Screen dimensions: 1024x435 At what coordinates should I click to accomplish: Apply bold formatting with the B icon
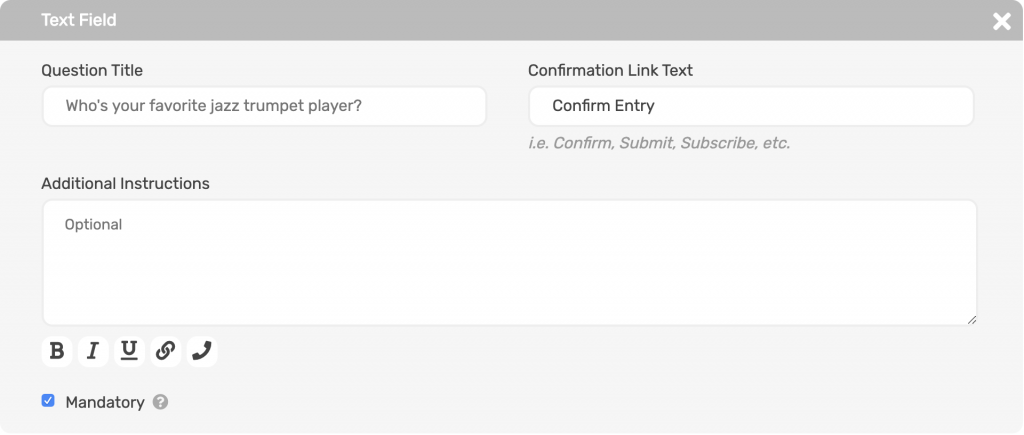[57, 351]
